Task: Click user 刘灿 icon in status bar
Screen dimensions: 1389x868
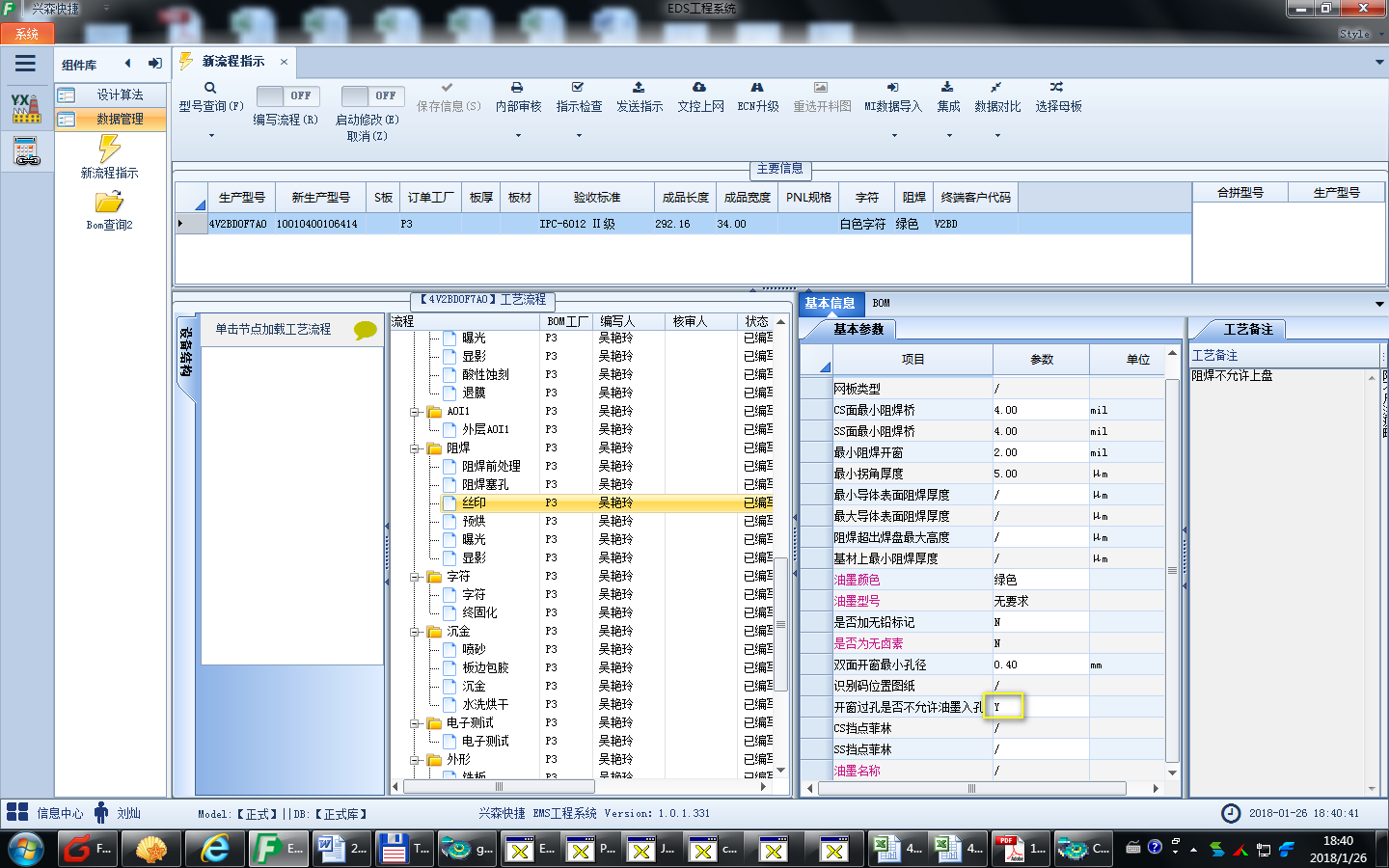Action: (x=101, y=813)
